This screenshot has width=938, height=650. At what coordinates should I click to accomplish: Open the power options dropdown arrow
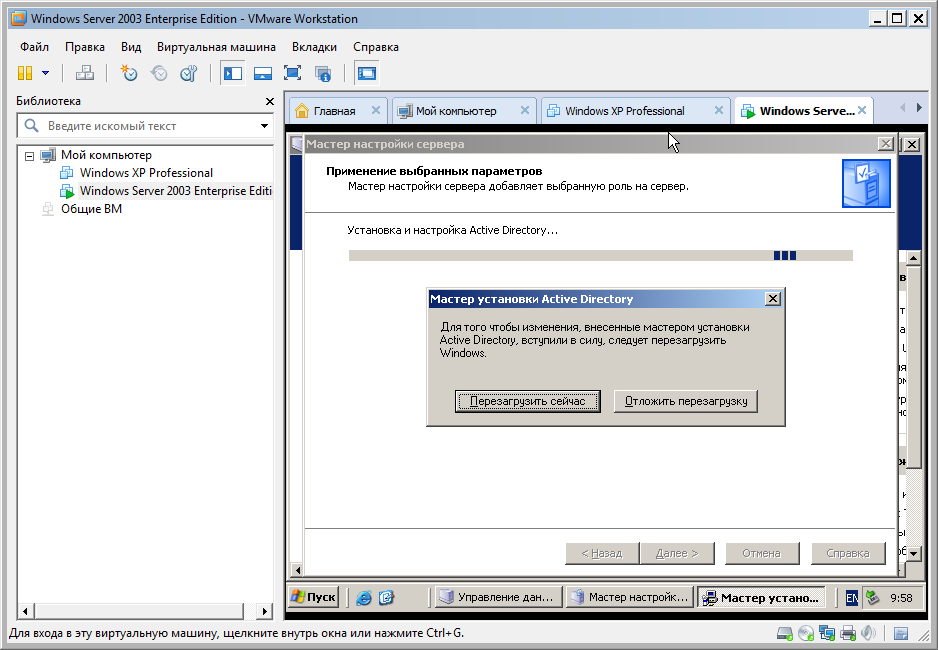(x=45, y=73)
